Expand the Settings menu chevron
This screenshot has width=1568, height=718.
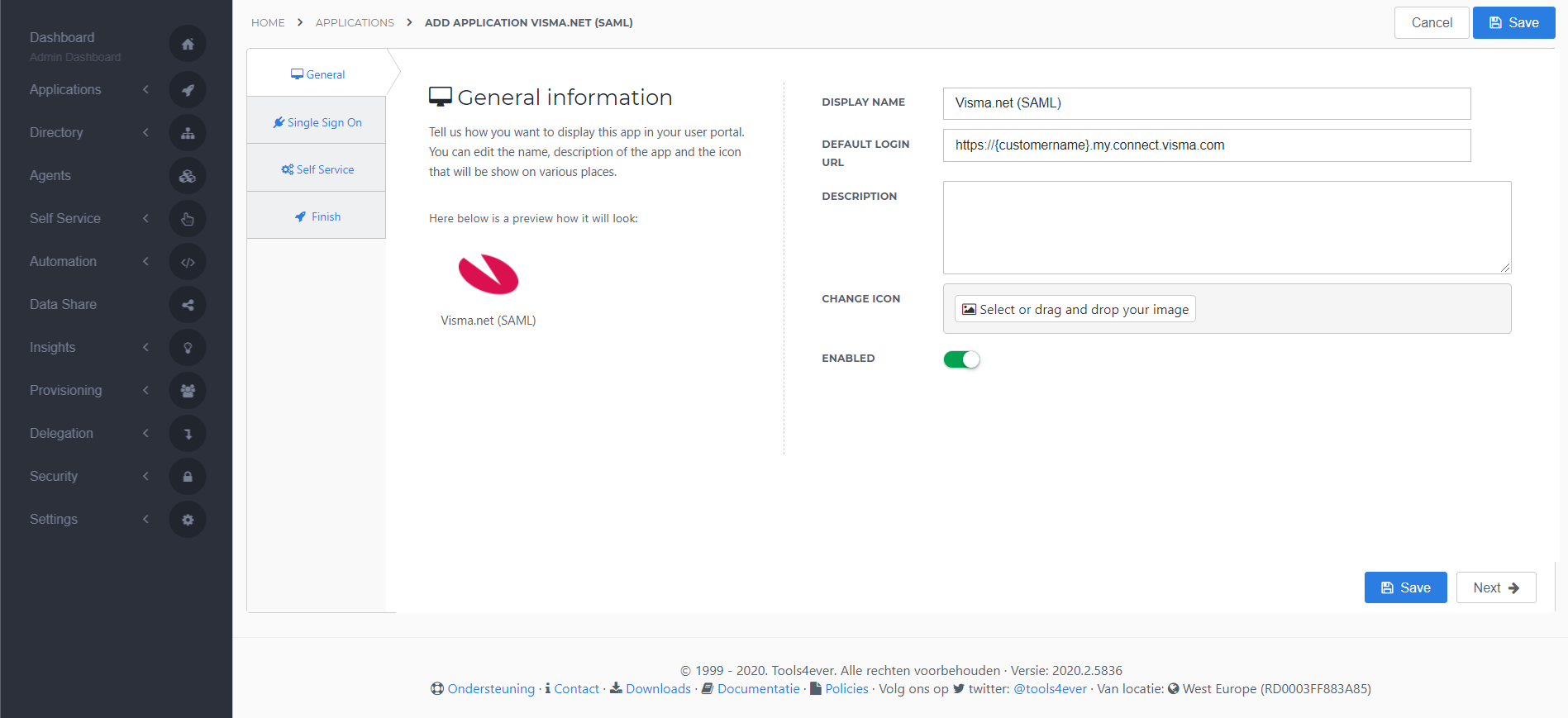click(x=145, y=519)
